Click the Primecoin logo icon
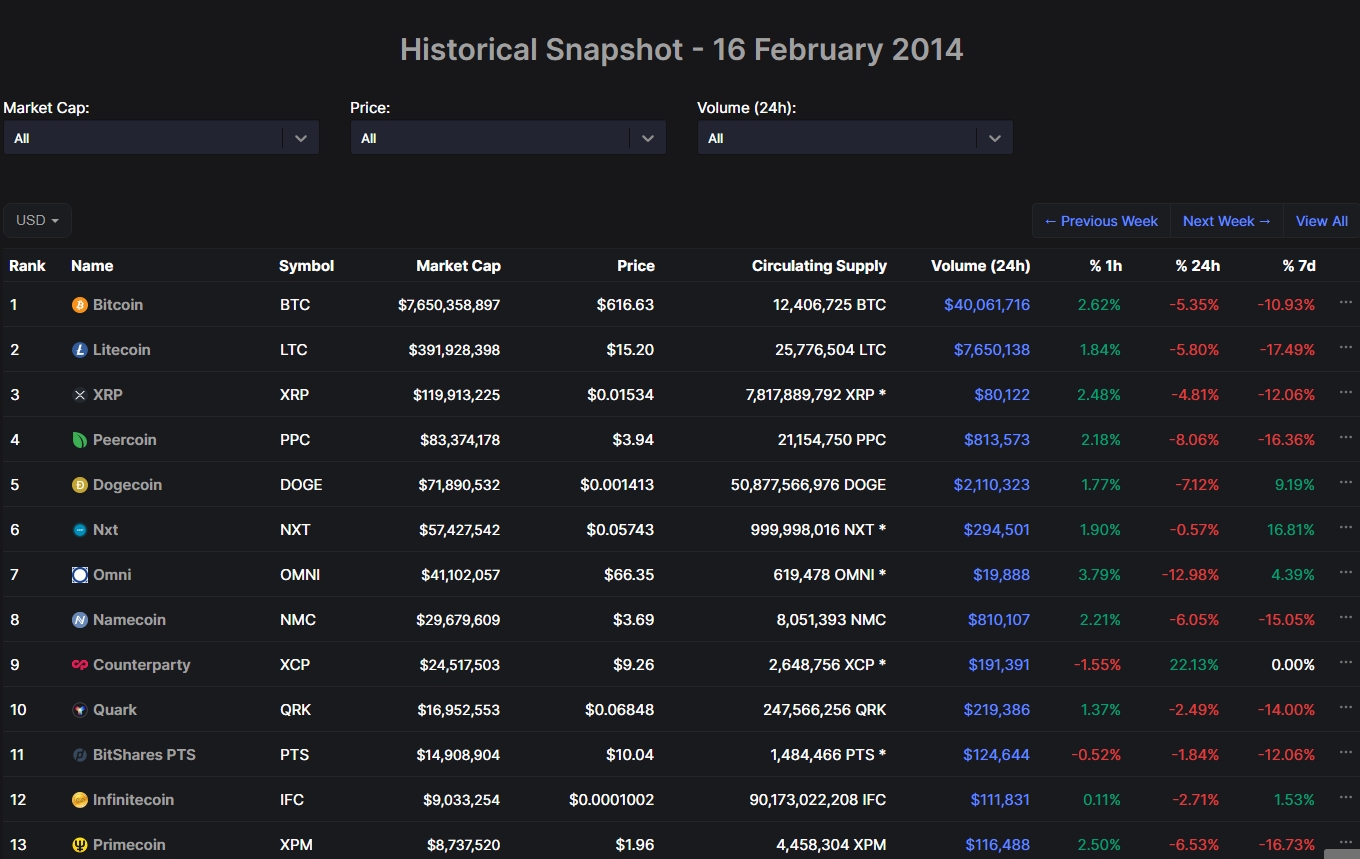Image resolution: width=1360 pixels, height=859 pixels. pyautogui.click(x=80, y=845)
